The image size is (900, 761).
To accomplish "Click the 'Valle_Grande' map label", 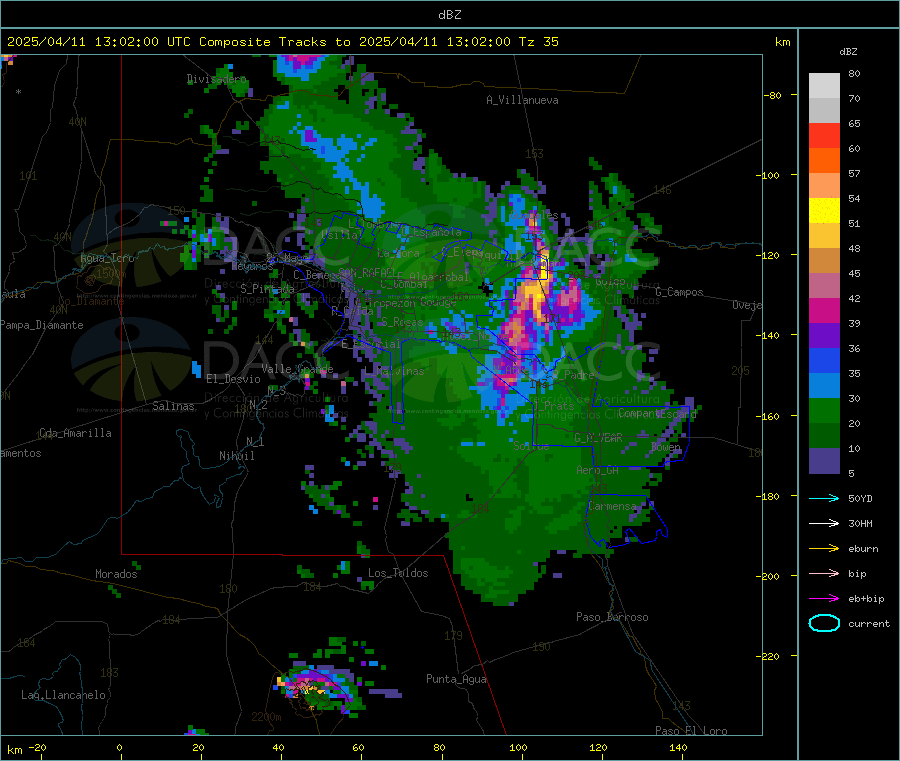I will point(297,368).
